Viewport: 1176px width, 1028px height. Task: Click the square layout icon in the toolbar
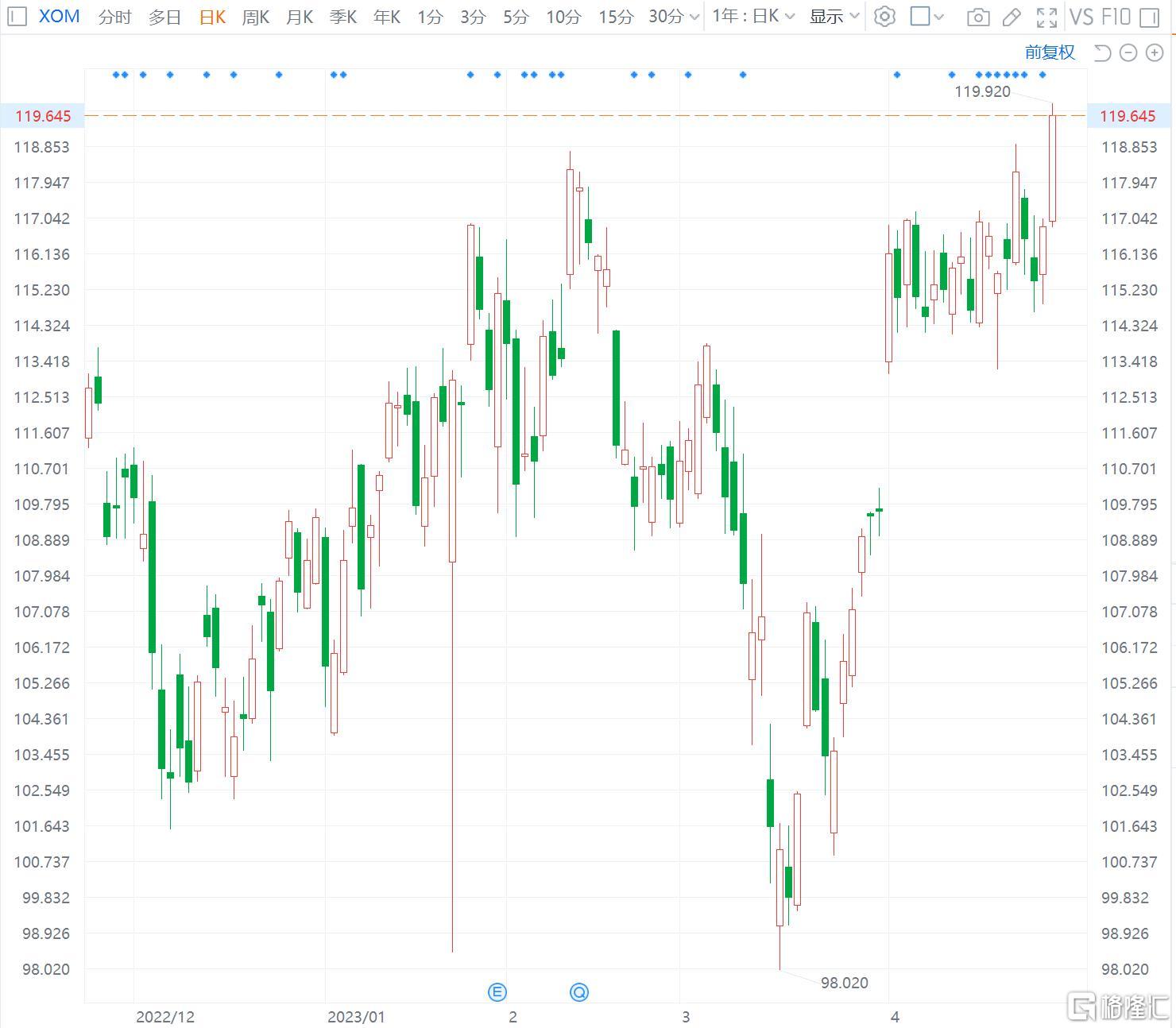[x=920, y=16]
